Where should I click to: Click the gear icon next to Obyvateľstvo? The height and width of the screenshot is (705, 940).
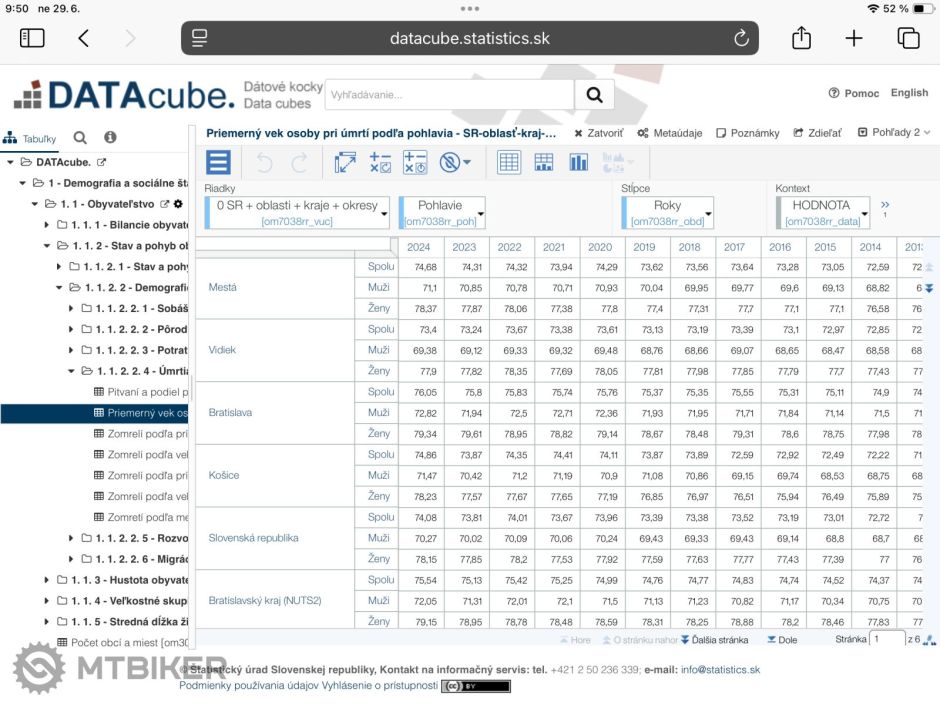point(178,204)
